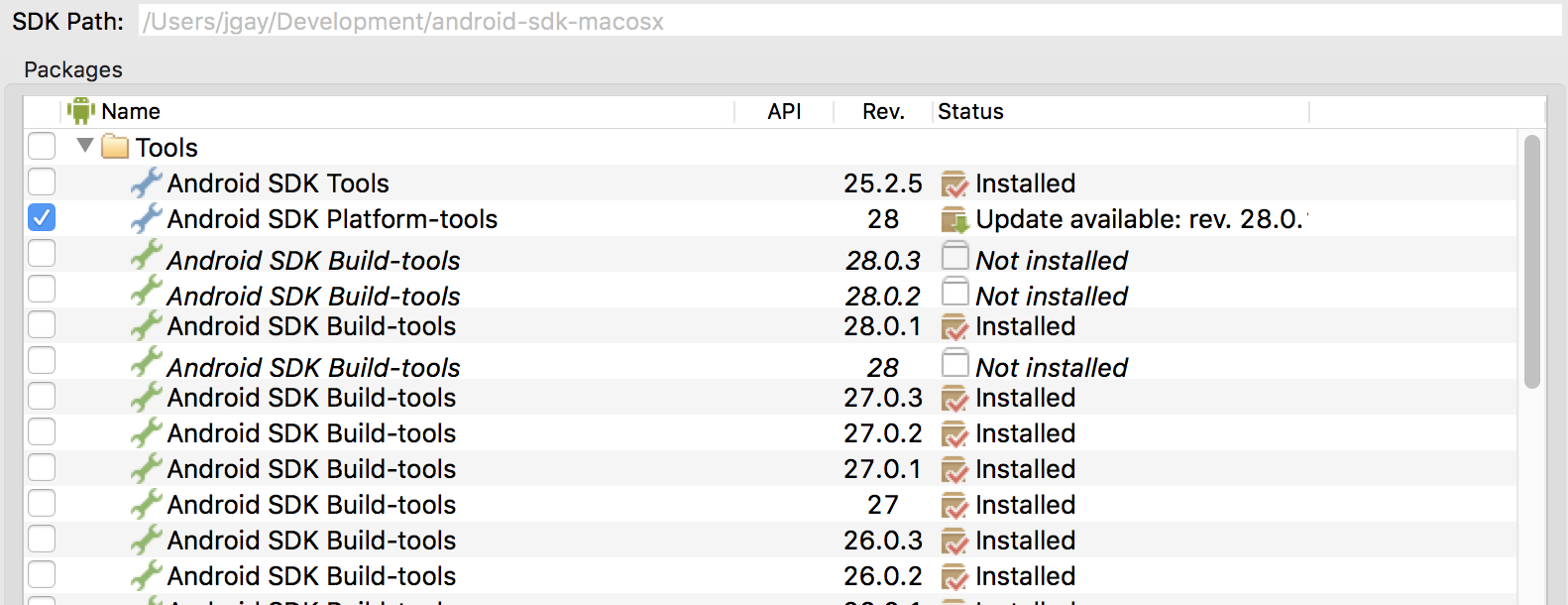Click the packages list vertical scrollbar
Viewport: 1568px width, 605px height.
coord(1531,263)
